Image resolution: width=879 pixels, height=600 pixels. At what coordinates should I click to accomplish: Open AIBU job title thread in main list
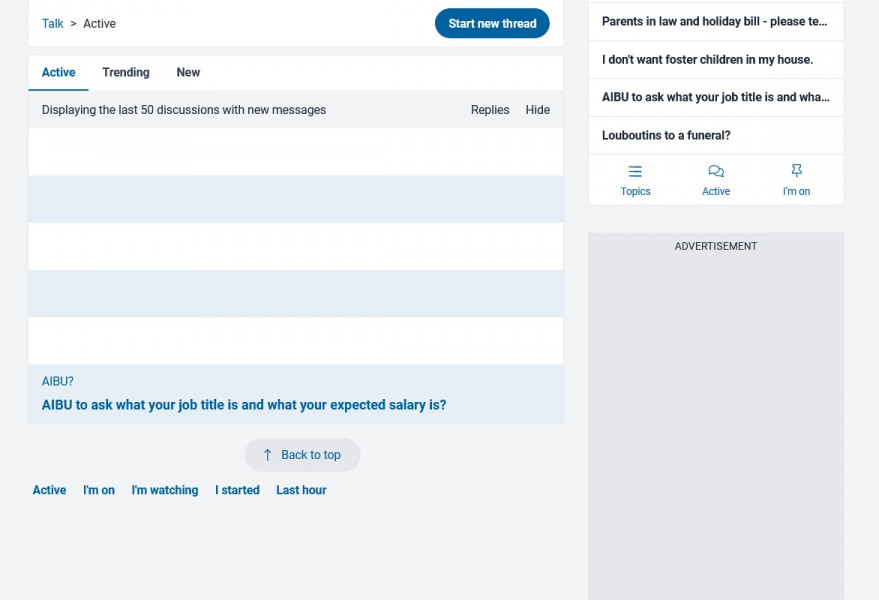coord(244,405)
